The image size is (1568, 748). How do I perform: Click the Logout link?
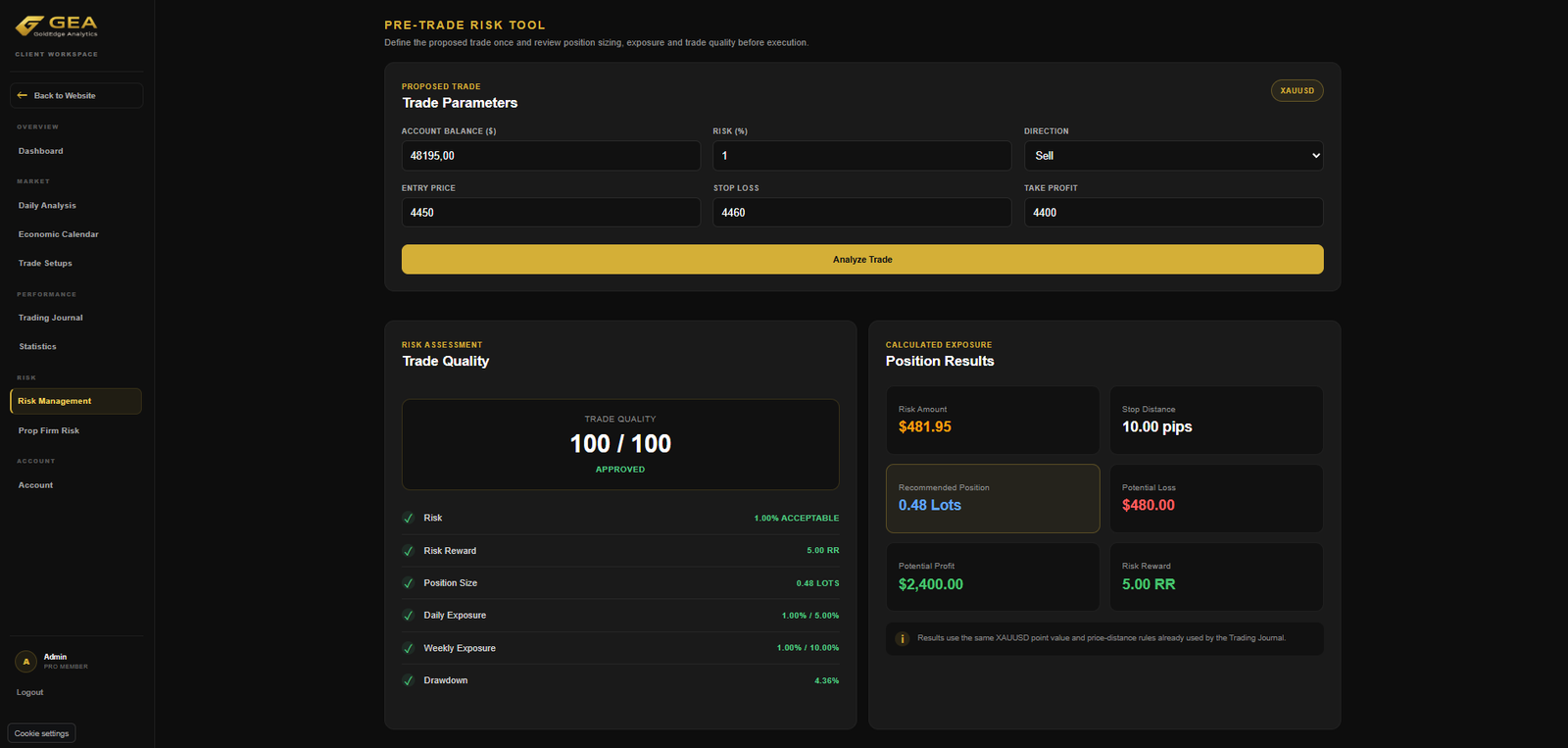[29, 692]
